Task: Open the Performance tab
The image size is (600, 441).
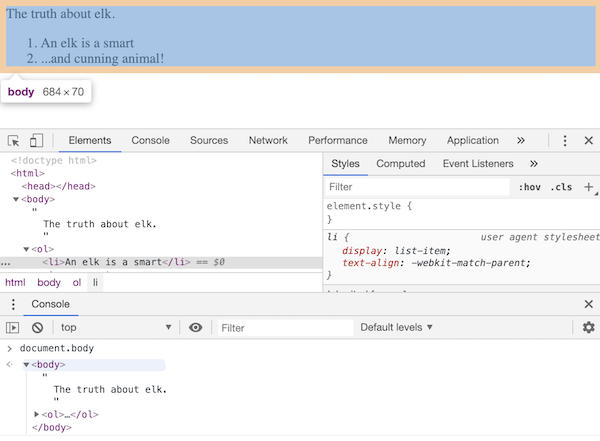Action: [x=338, y=140]
